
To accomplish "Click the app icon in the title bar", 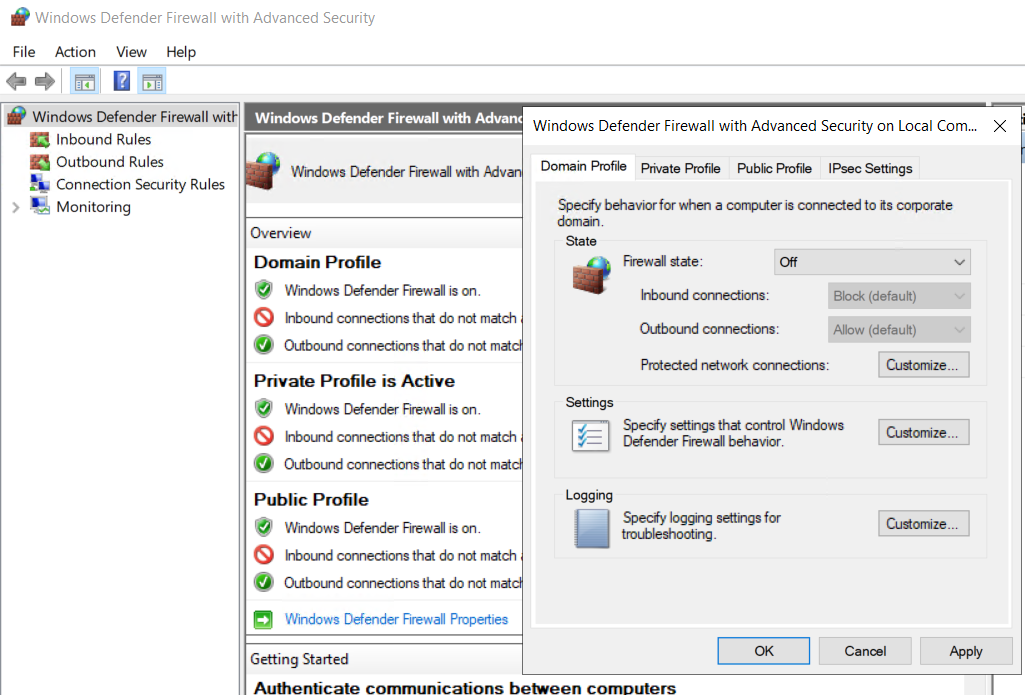I will pyautogui.click(x=20, y=17).
